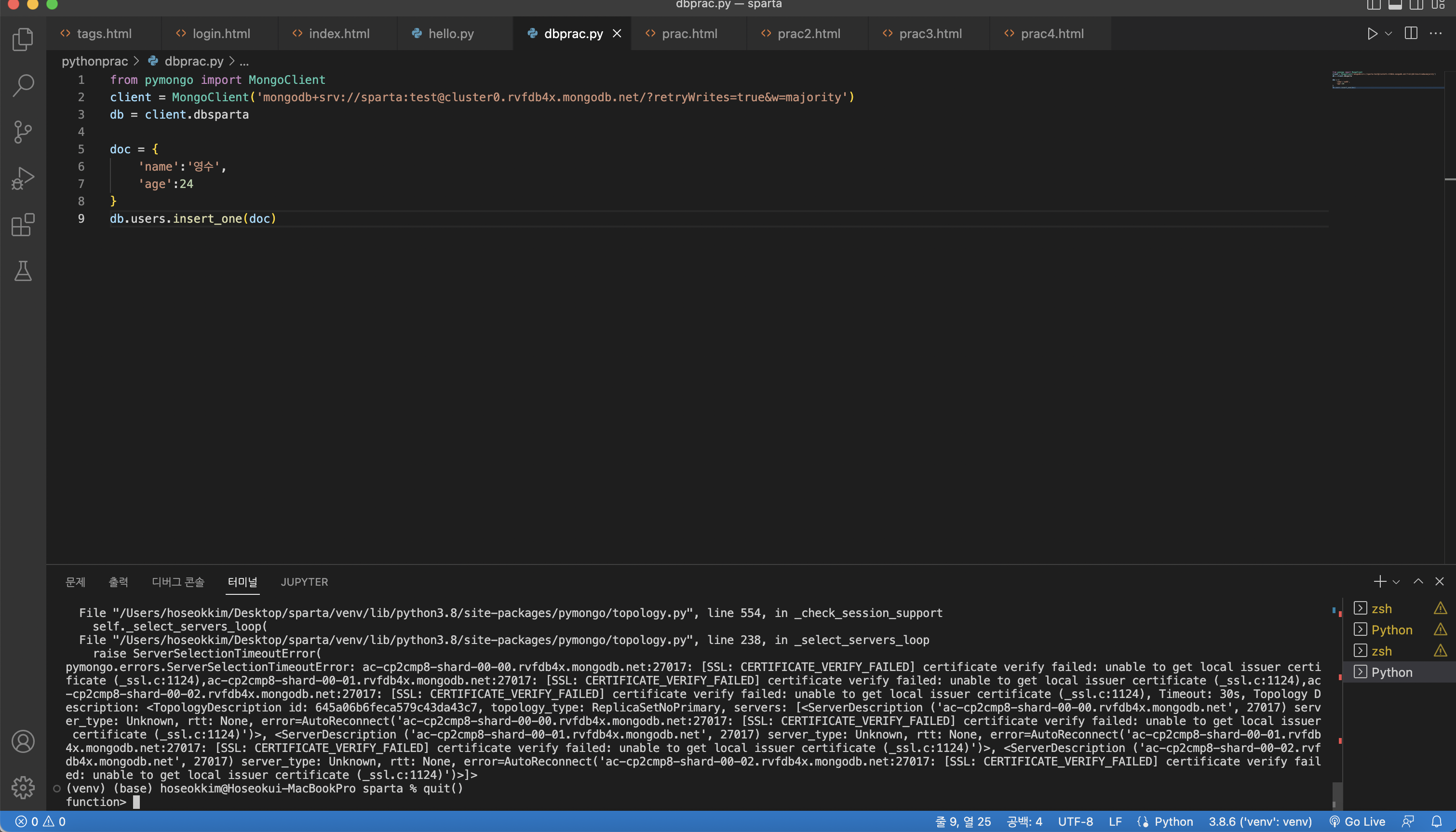Click the Python file icon in the breadcrumb

click(152, 61)
